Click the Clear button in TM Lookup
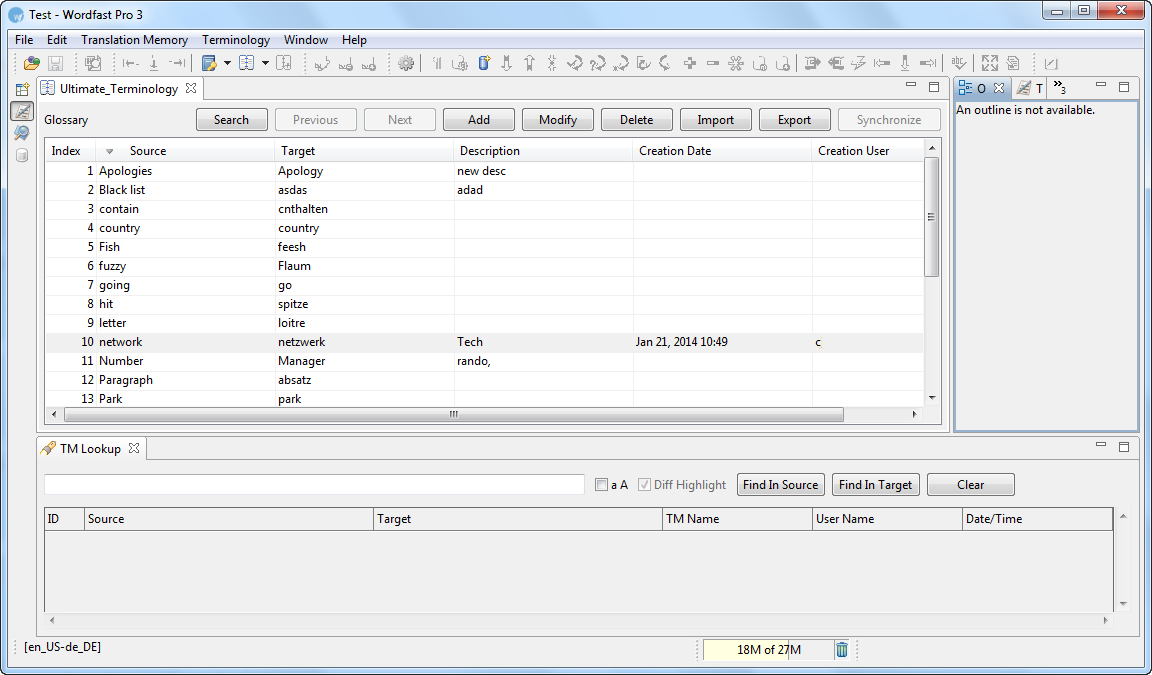Viewport: 1152px width, 675px height. 971,485
